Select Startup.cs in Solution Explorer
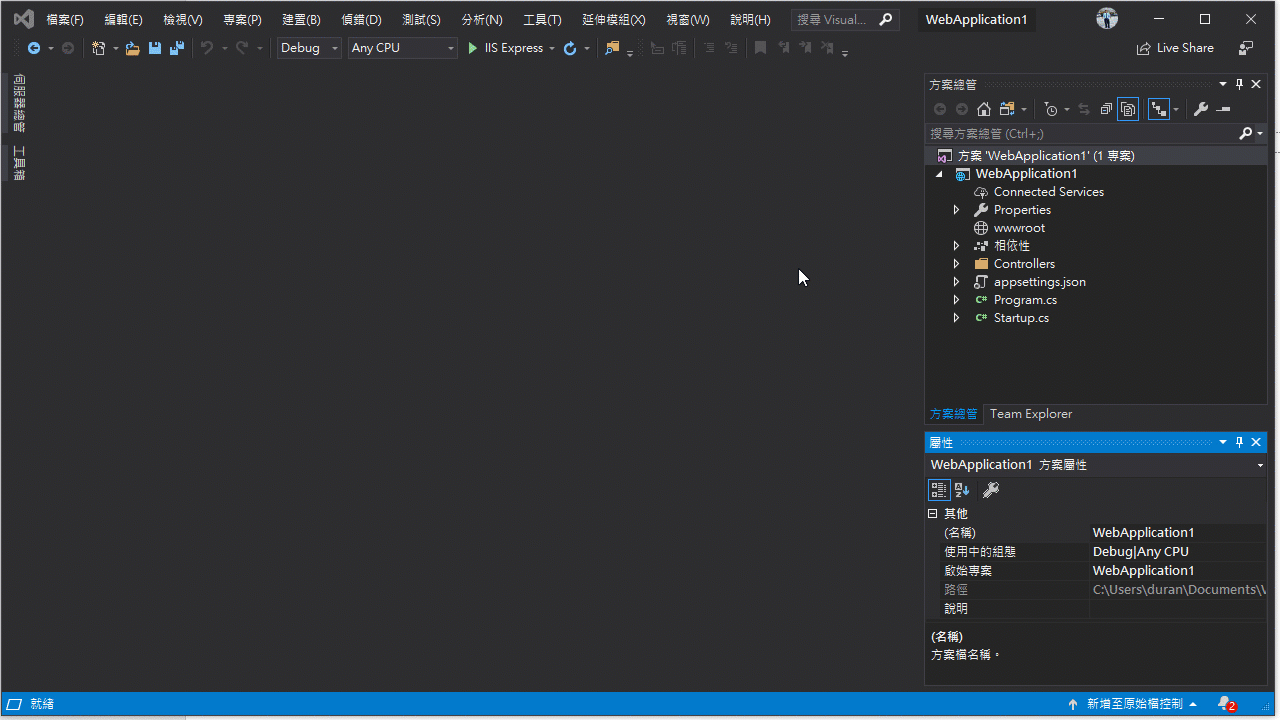1280x720 pixels. tap(1021, 317)
